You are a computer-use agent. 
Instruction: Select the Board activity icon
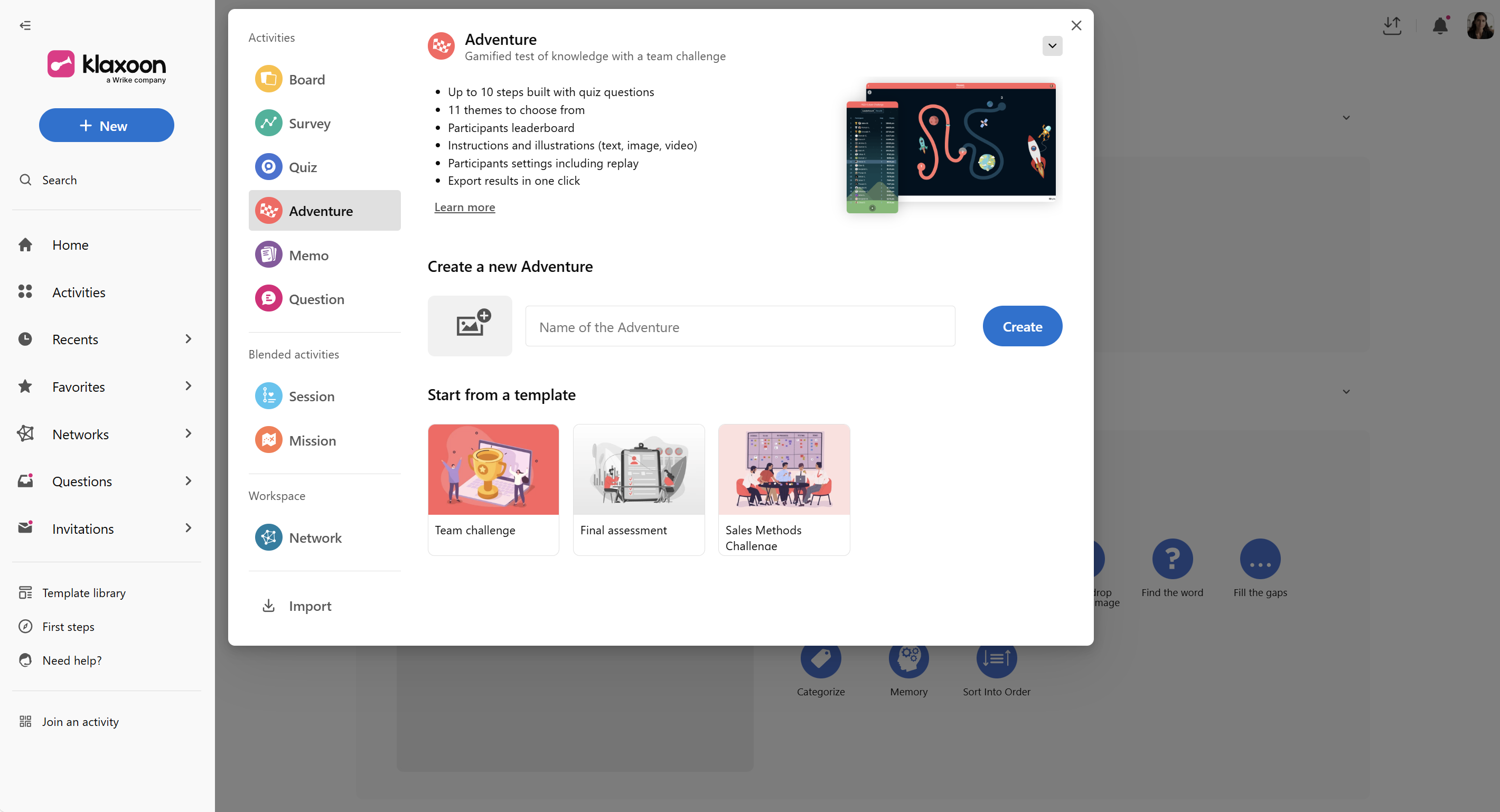pos(268,79)
